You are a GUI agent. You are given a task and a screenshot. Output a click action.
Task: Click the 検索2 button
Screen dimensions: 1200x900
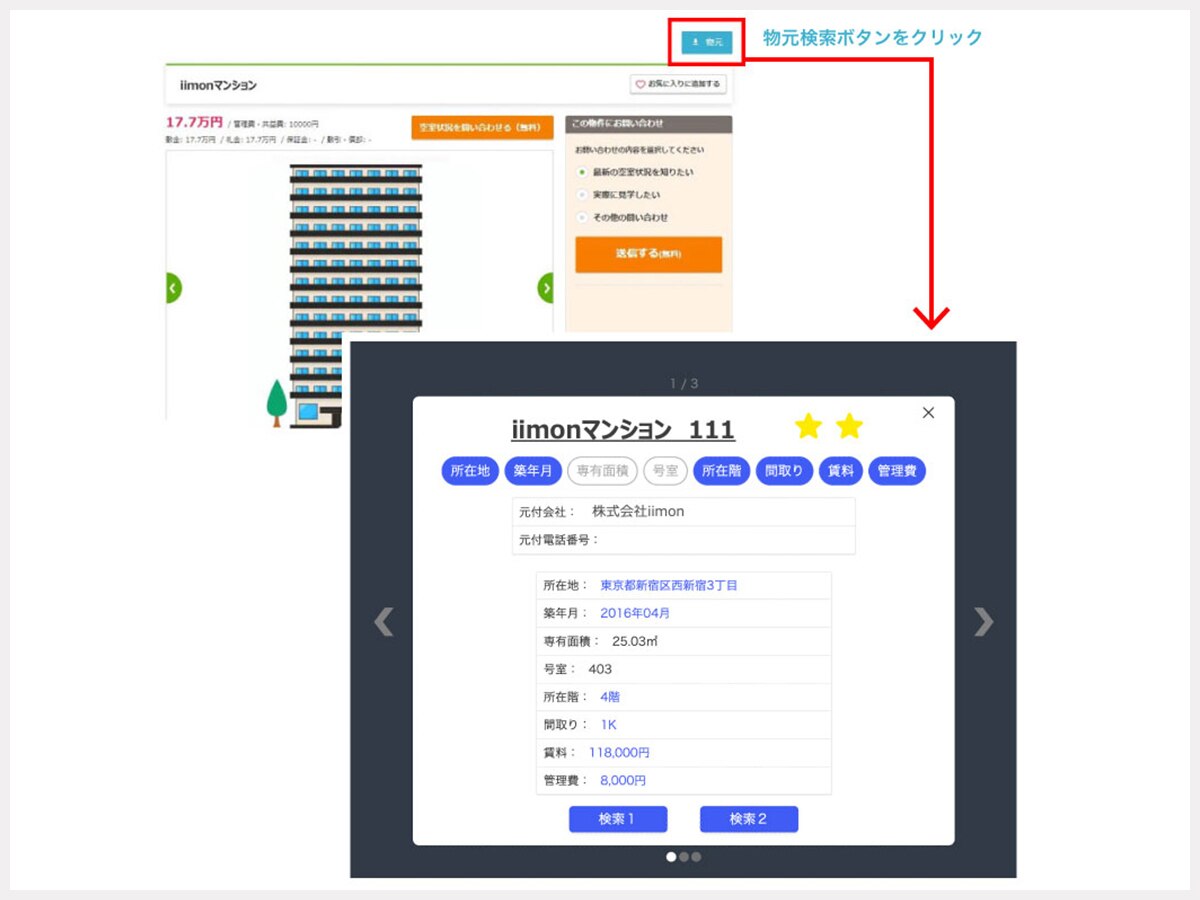[x=749, y=819]
